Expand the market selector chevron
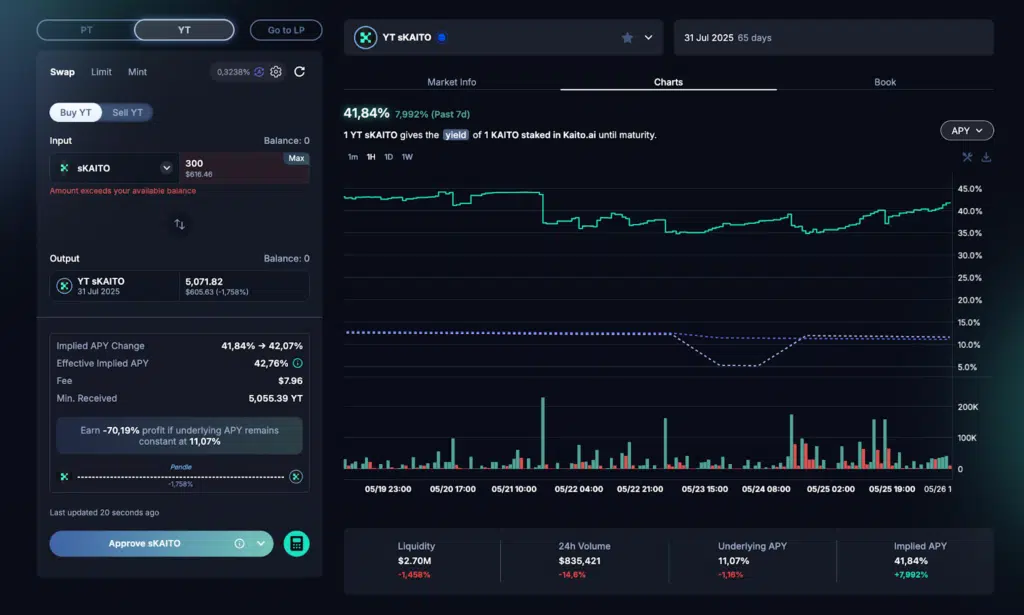The width and height of the screenshot is (1024, 615). click(x=648, y=37)
